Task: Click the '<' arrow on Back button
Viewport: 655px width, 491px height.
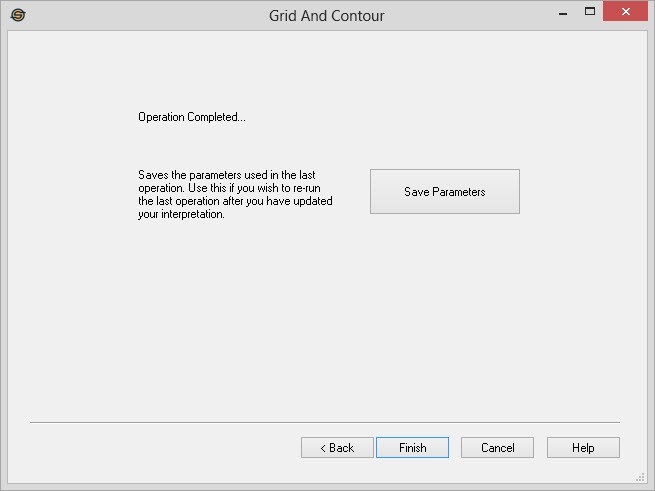Action: 323,448
